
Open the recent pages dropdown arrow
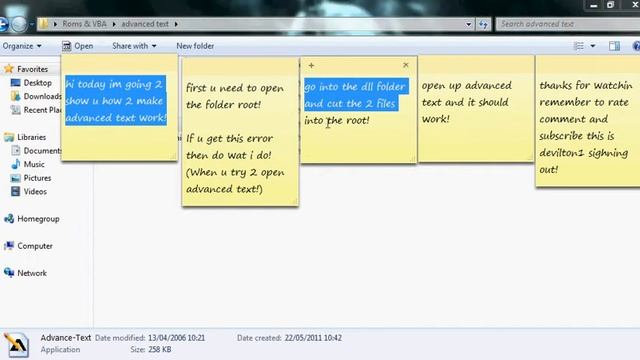click(x=31, y=24)
